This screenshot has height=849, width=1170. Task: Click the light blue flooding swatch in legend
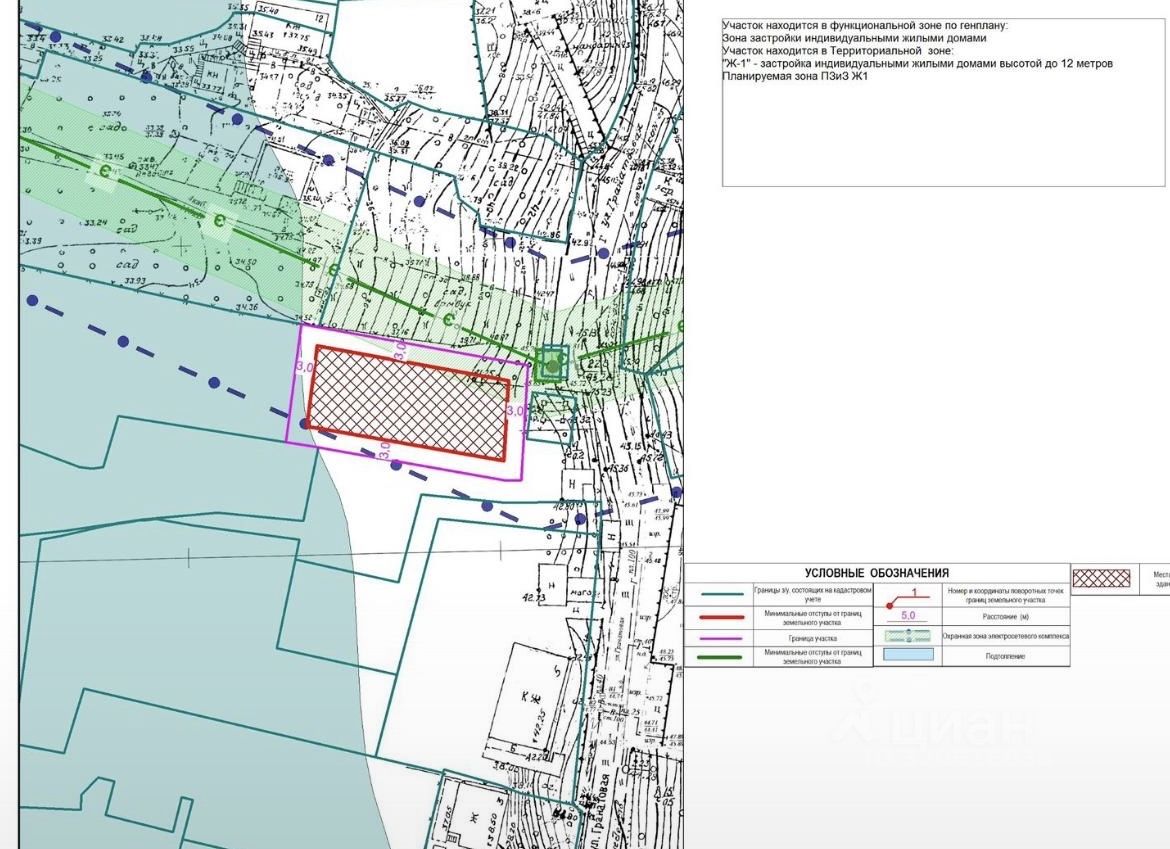(908, 655)
